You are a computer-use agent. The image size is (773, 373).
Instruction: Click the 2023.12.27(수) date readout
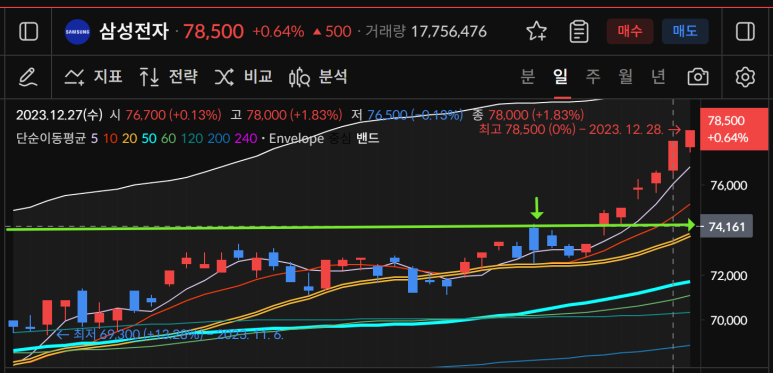(60, 115)
